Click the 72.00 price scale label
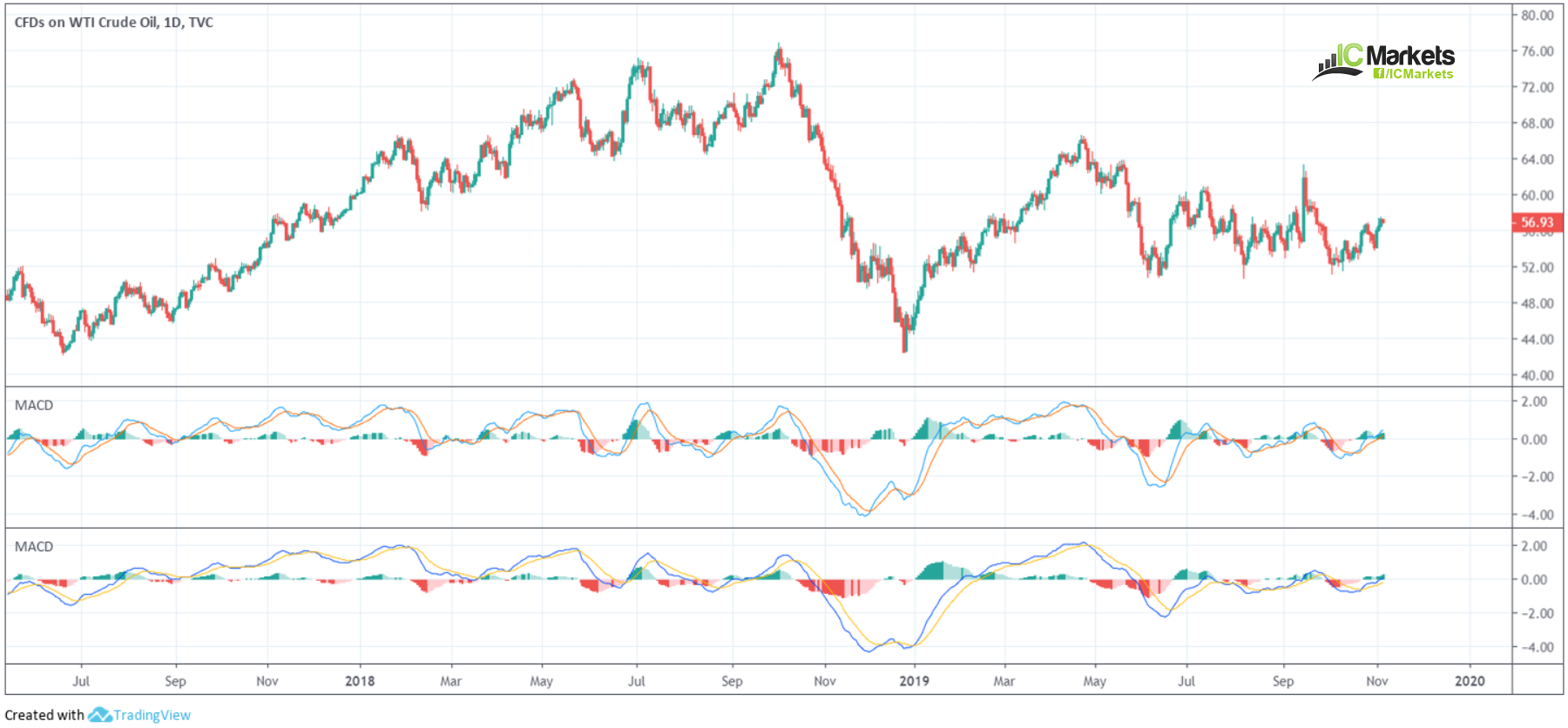 (1538, 87)
